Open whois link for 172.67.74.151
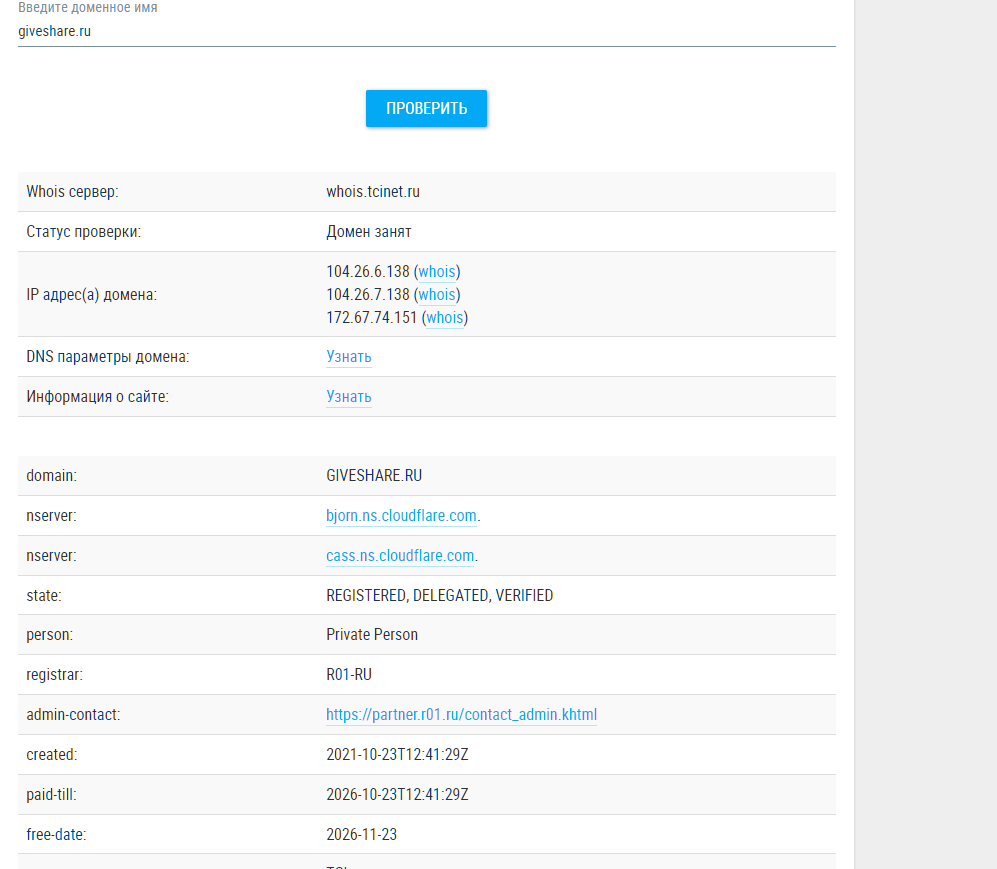 (x=444, y=318)
